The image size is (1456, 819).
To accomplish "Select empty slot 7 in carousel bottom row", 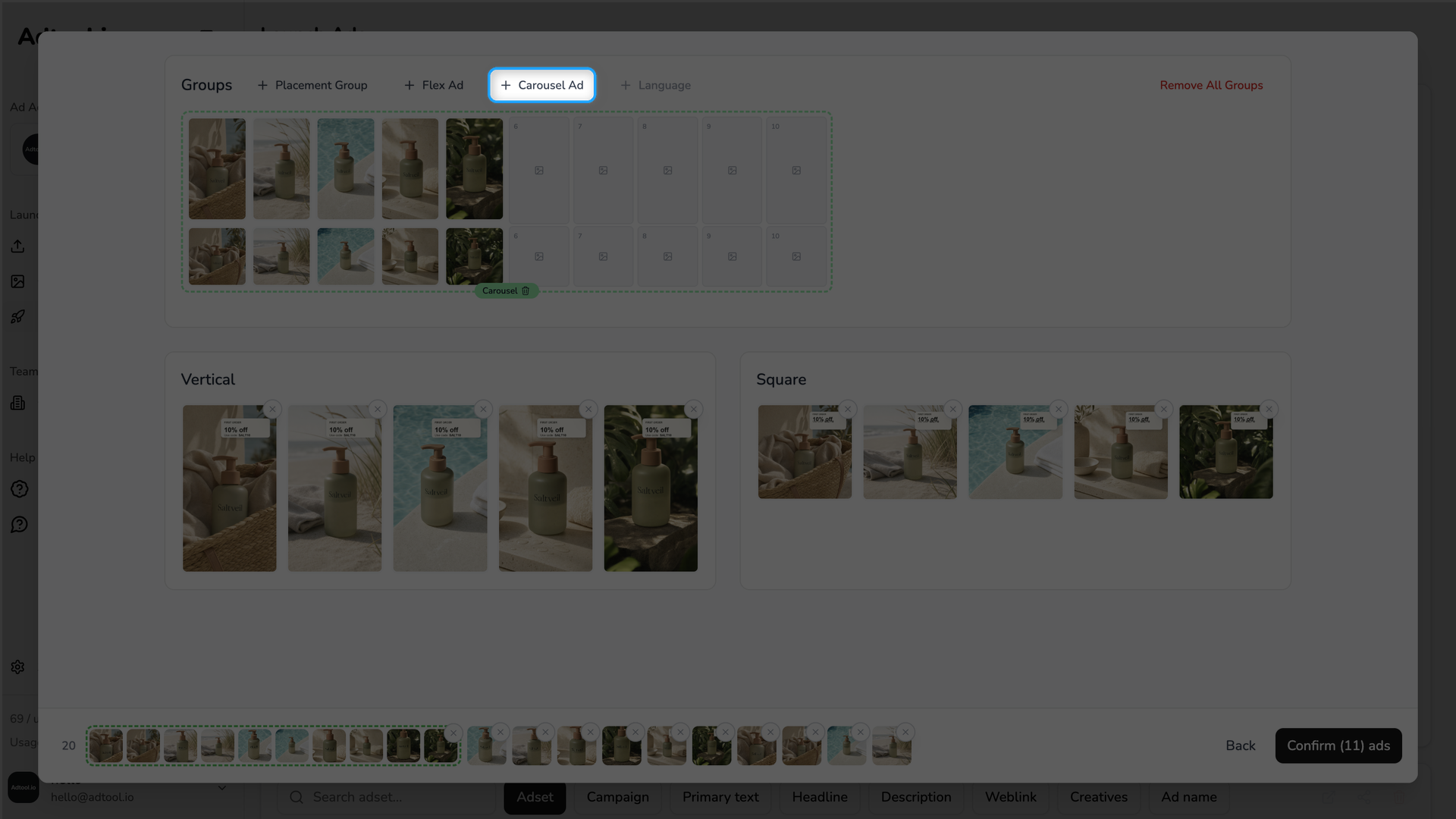I will pos(603,256).
